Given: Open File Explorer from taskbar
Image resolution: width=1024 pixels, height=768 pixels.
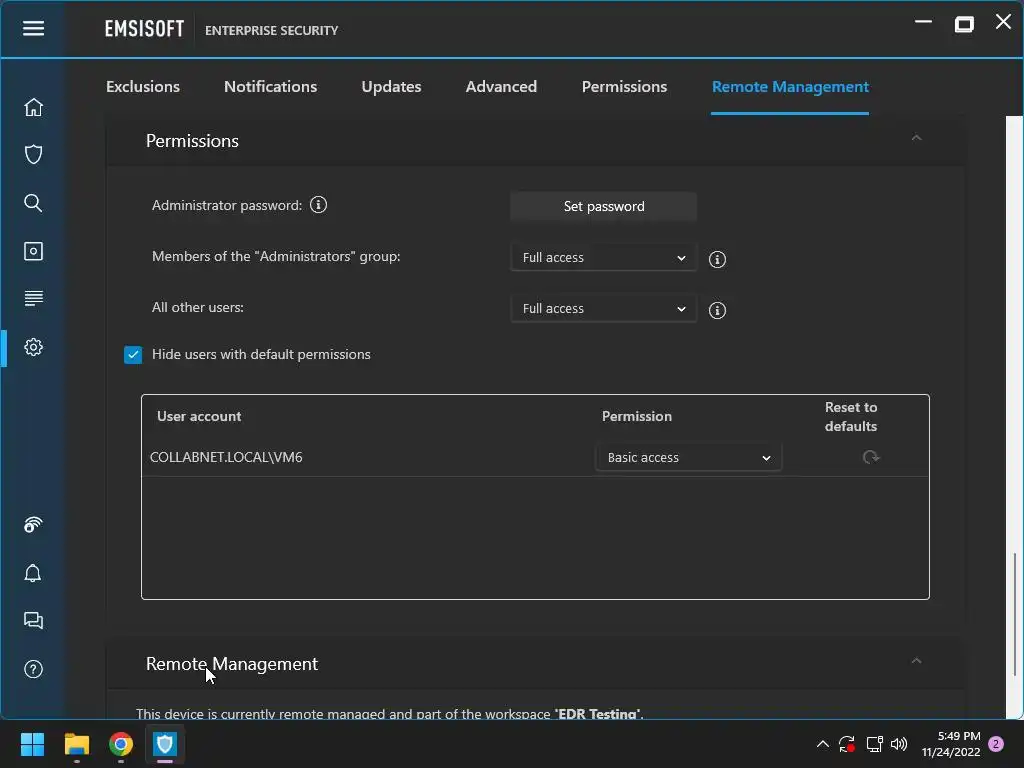Looking at the screenshot, I should pyautogui.click(x=76, y=744).
